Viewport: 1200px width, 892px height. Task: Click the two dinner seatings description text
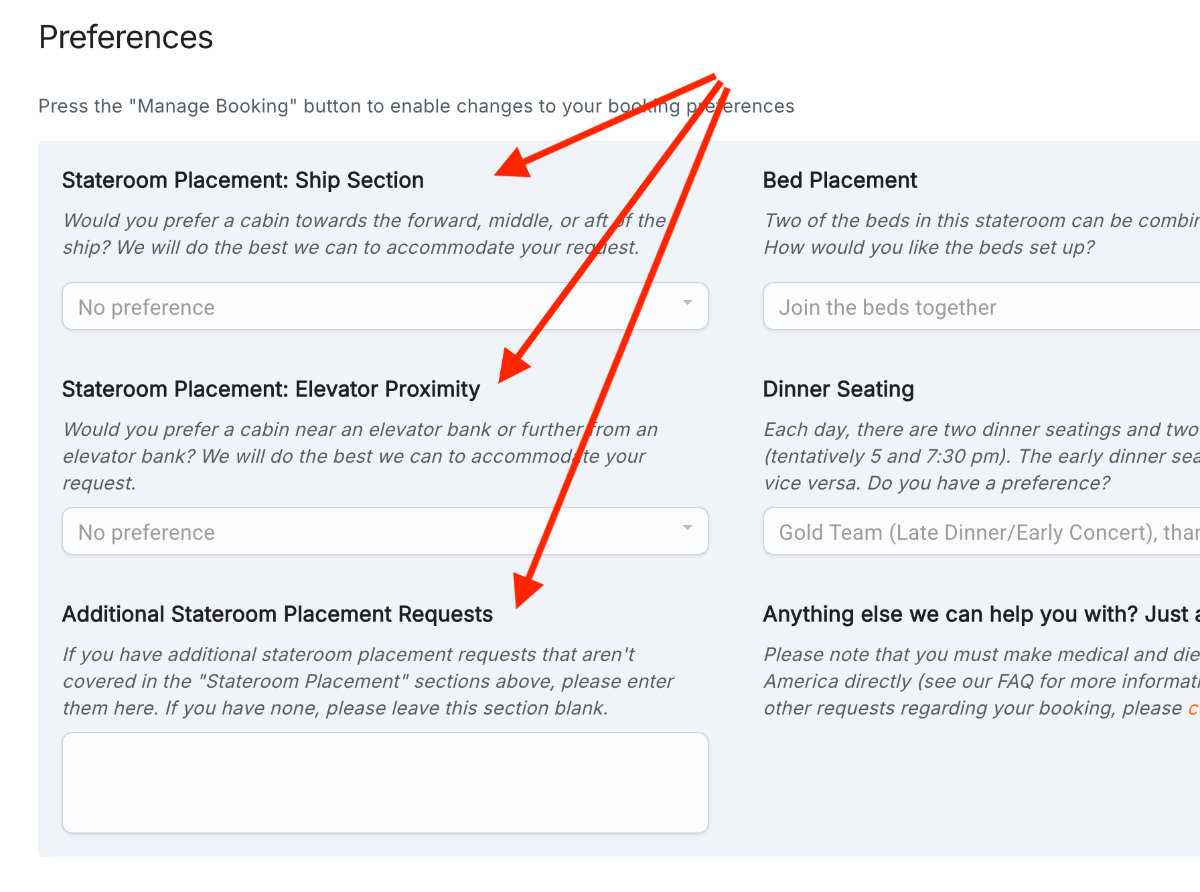pos(981,456)
